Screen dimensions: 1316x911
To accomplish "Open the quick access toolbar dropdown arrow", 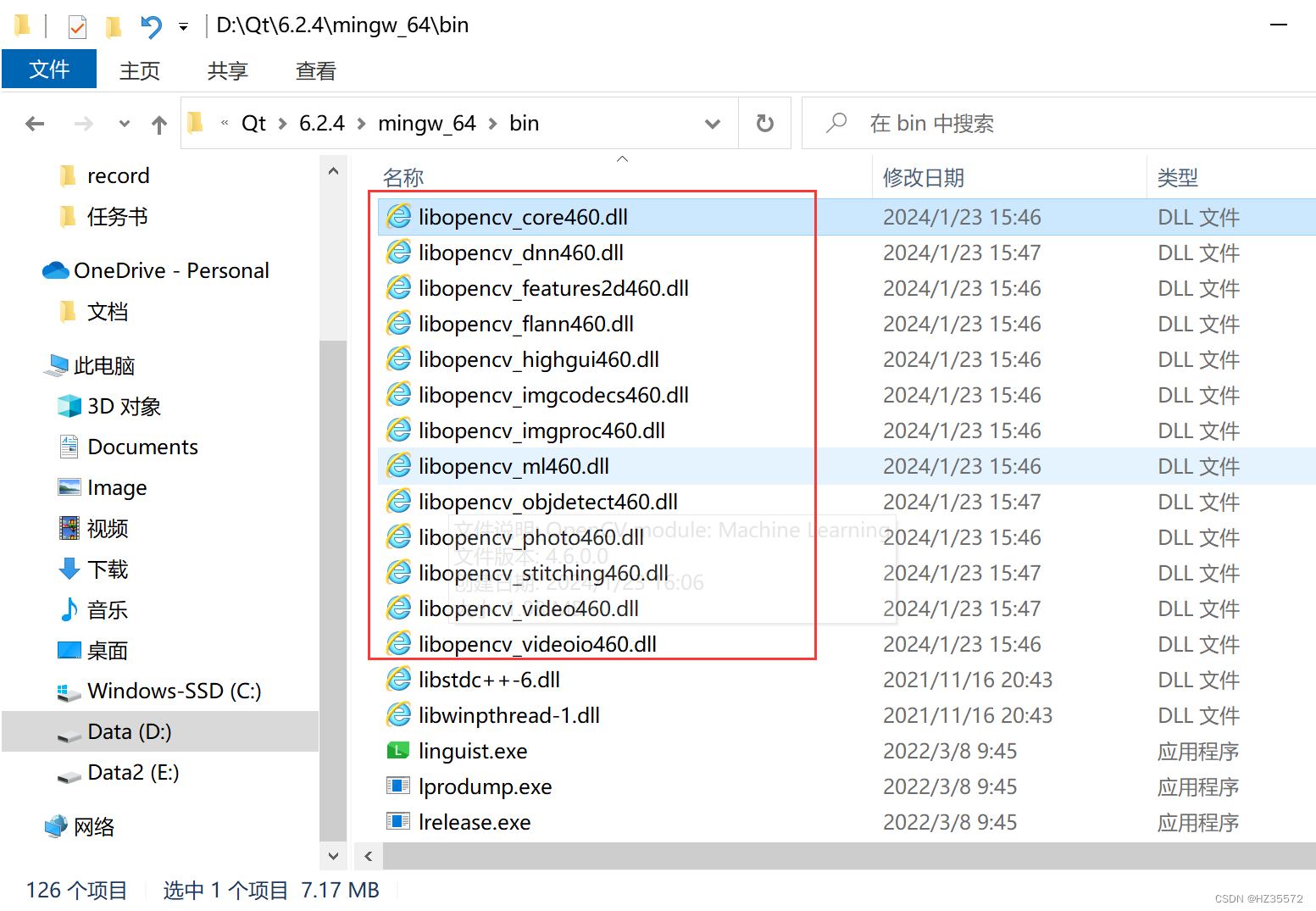I will point(183,27).
